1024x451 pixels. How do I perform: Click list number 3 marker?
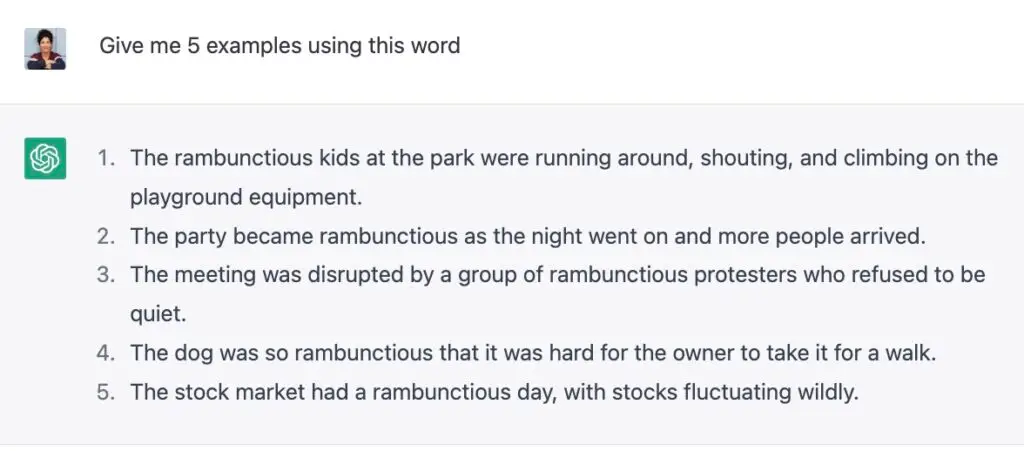point(106,275)
